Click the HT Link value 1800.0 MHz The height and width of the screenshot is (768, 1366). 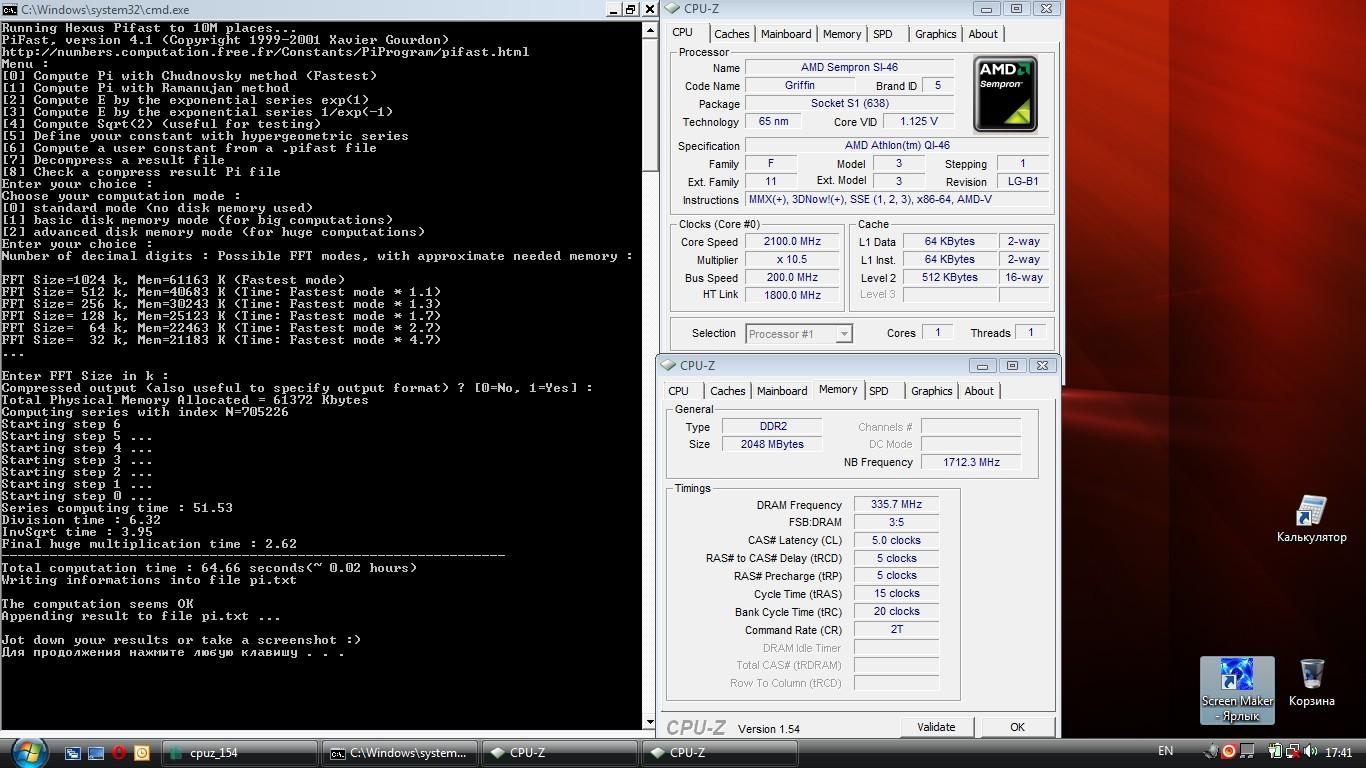(793, 295)
